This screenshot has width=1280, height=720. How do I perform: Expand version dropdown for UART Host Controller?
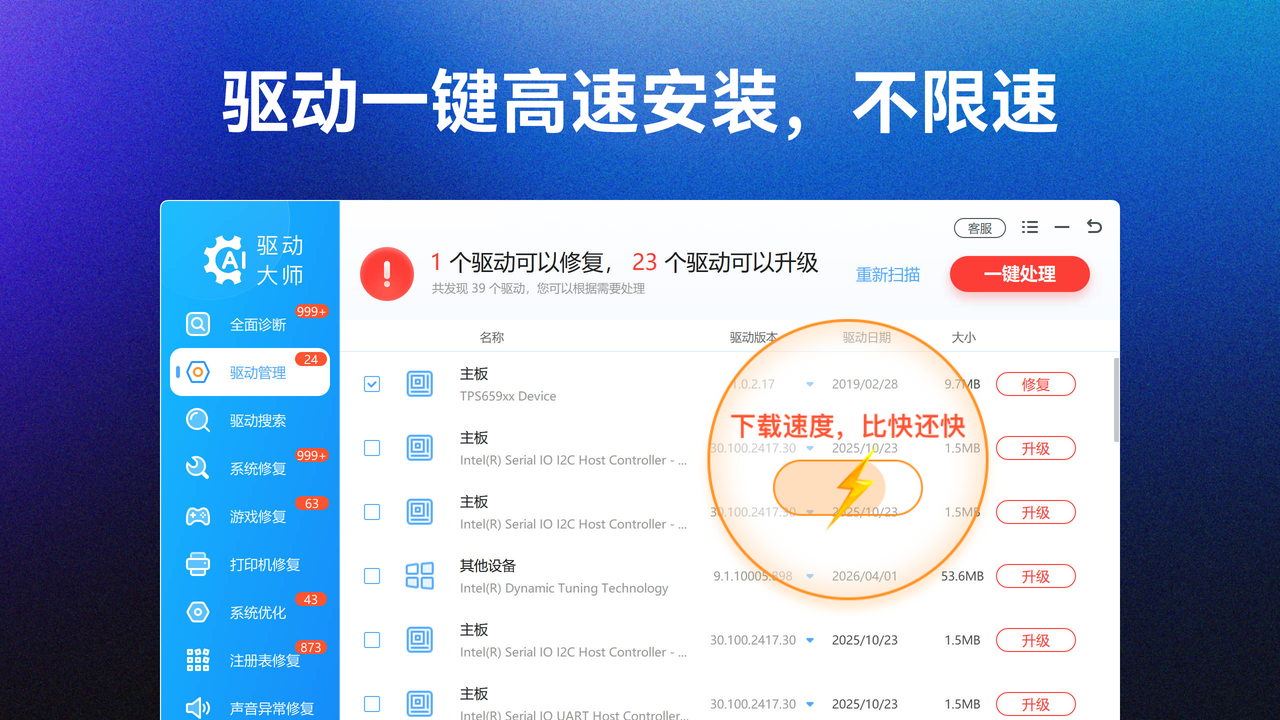810,704
